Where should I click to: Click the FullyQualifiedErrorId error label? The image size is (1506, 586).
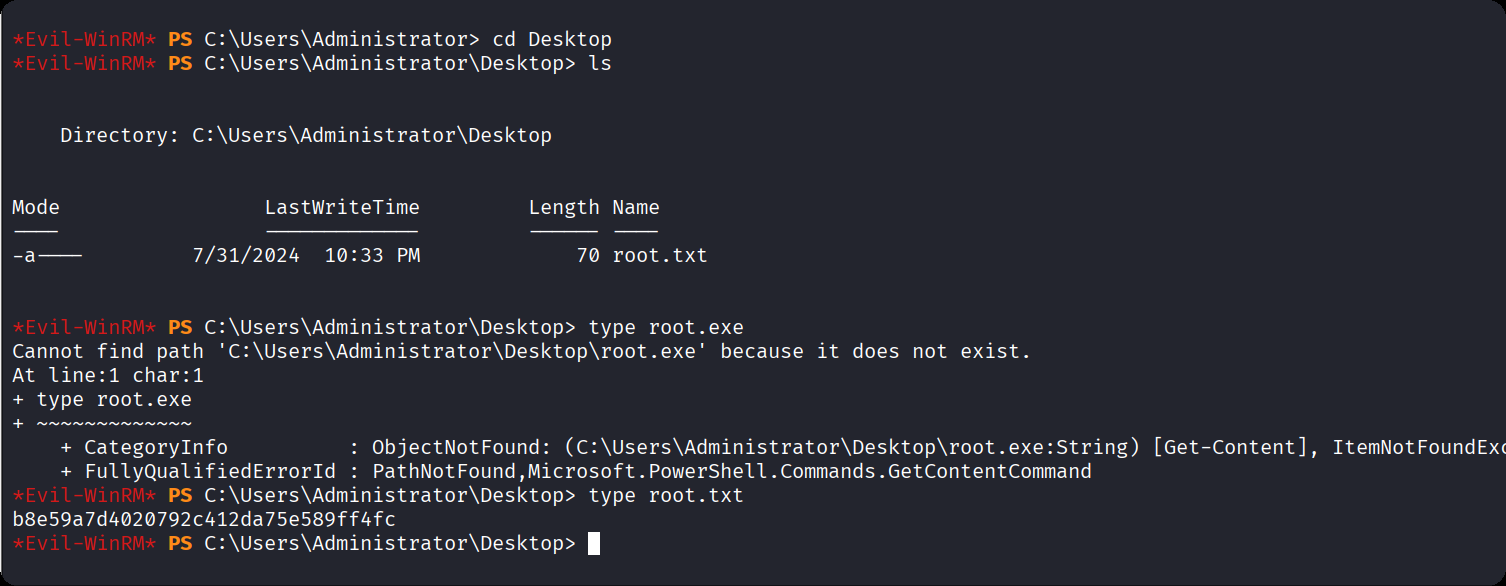[210, 471]
